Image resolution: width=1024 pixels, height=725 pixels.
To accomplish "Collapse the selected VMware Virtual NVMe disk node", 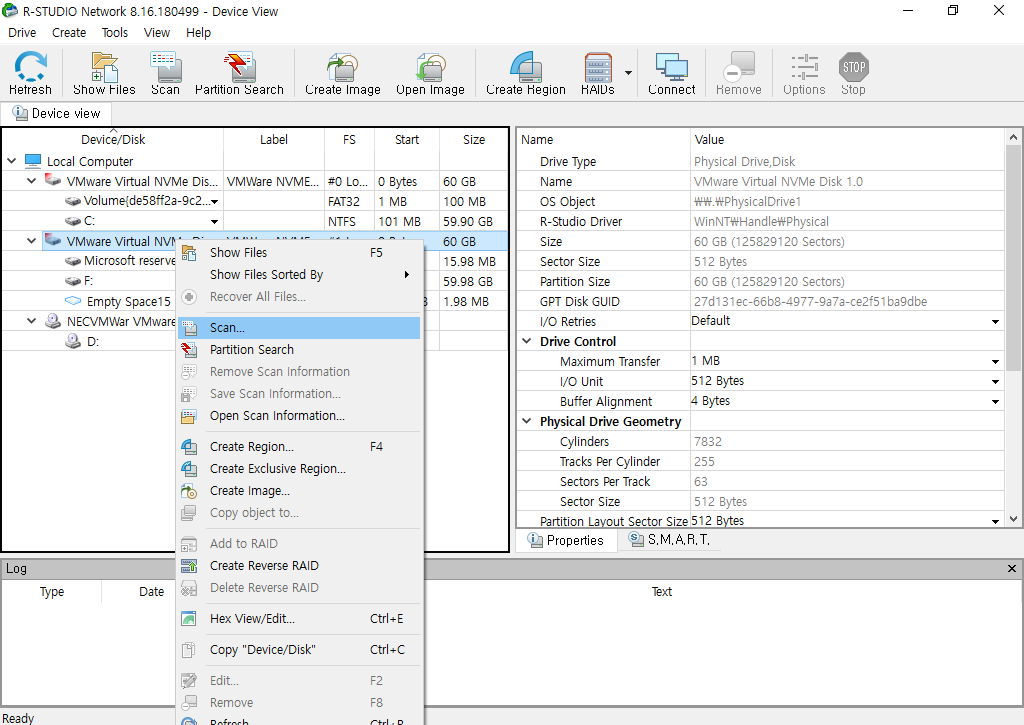I will click(x=31, y=241).
